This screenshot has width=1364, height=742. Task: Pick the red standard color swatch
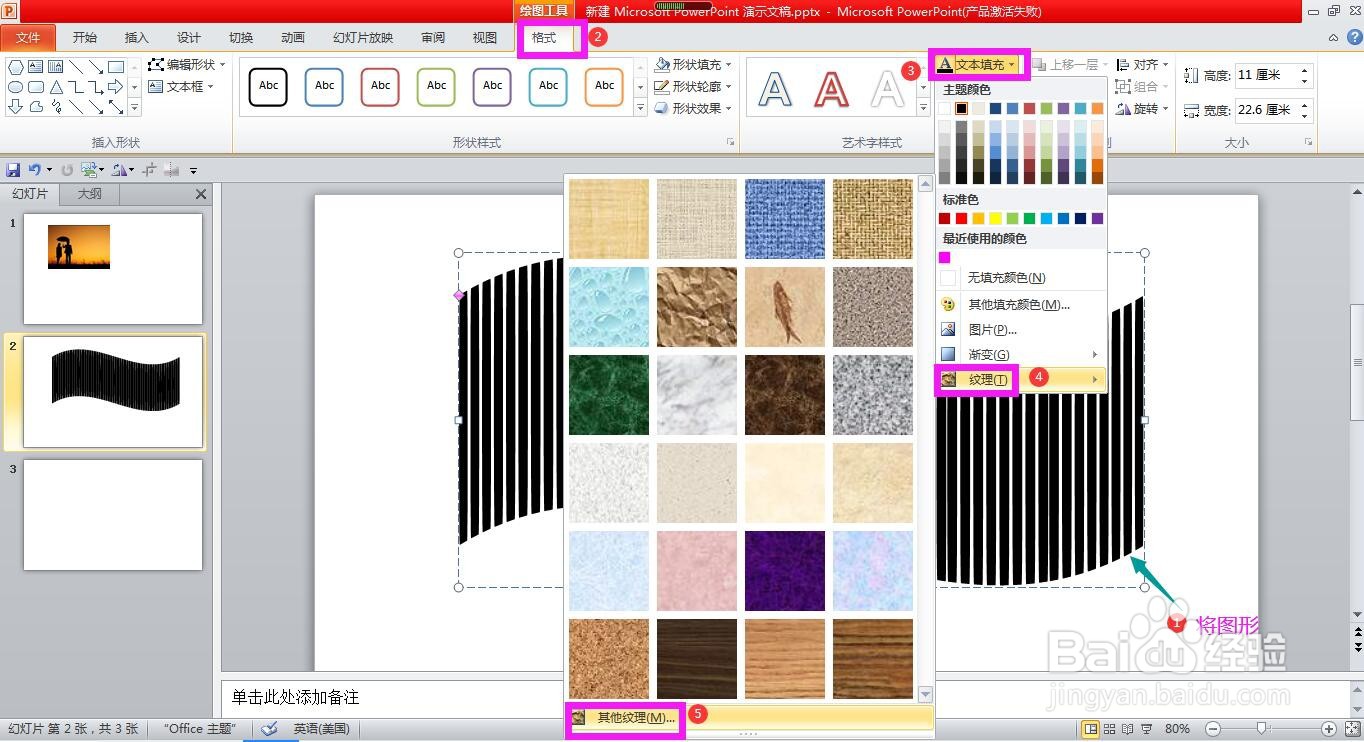coord(962,219)
